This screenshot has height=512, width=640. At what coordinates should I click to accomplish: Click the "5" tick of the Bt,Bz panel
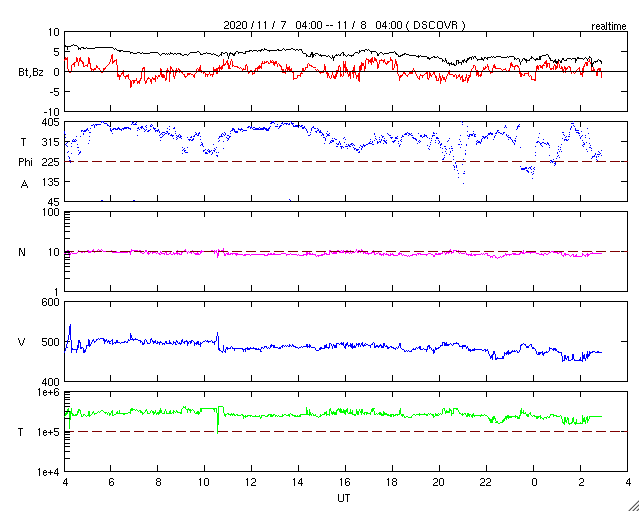(57, 52)
